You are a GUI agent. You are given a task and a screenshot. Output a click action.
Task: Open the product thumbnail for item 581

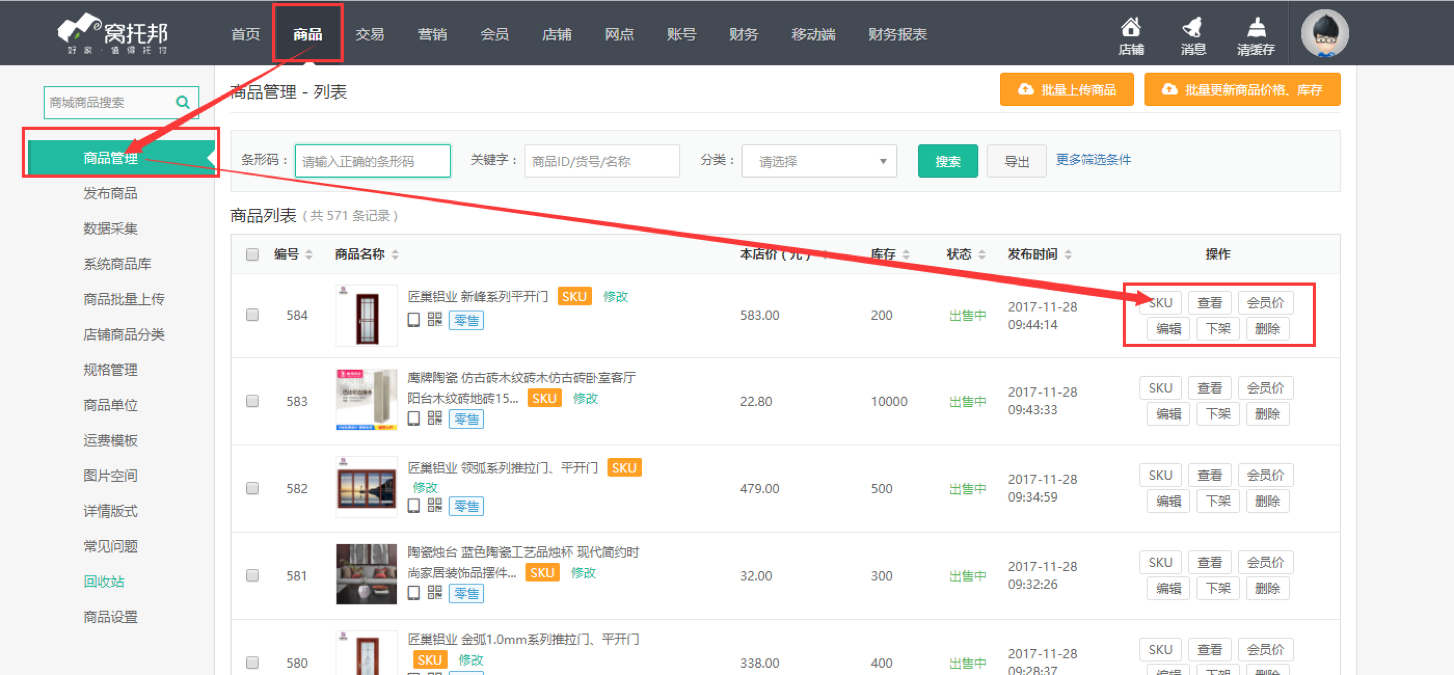pyautogui.click(x=366, y=575)
